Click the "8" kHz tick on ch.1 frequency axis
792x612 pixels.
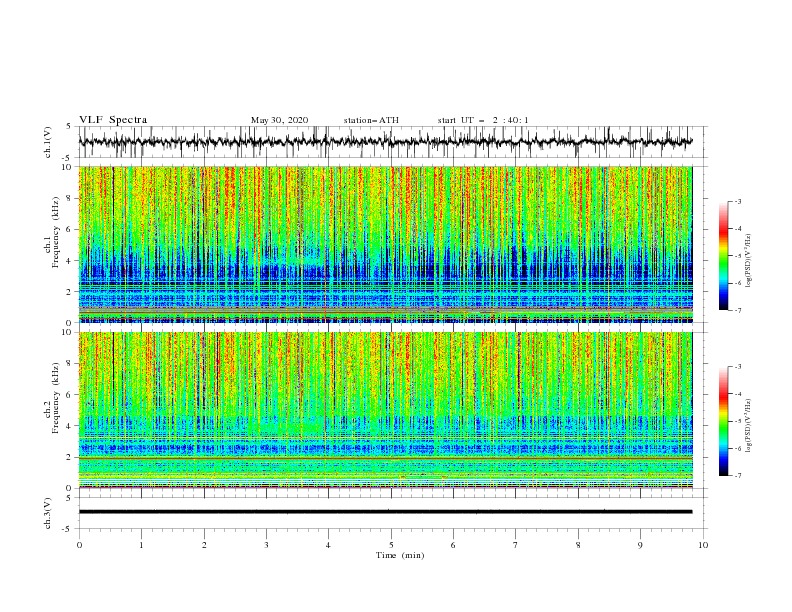click(70, 198)
